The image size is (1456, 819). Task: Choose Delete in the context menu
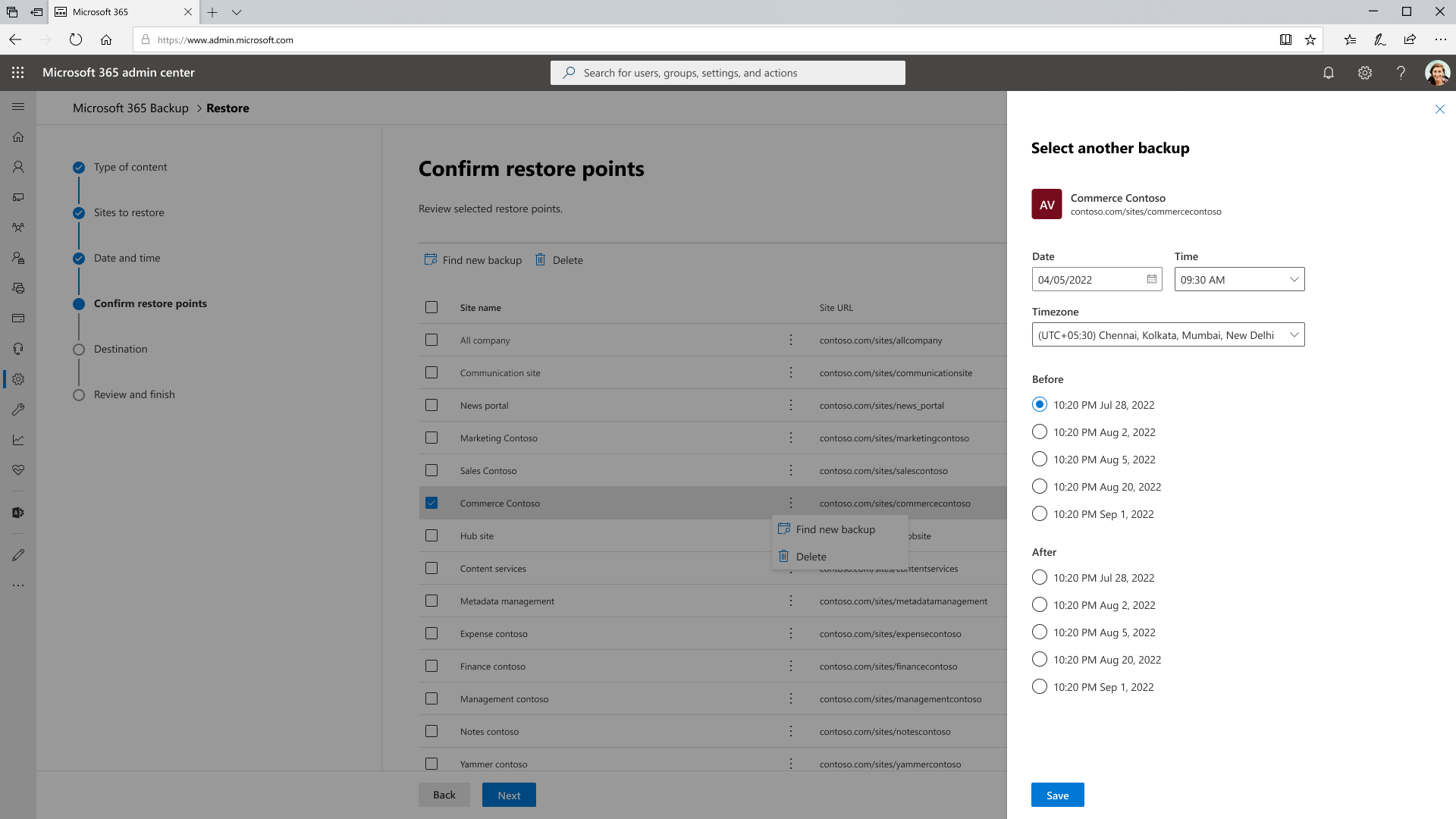point(811,557)
